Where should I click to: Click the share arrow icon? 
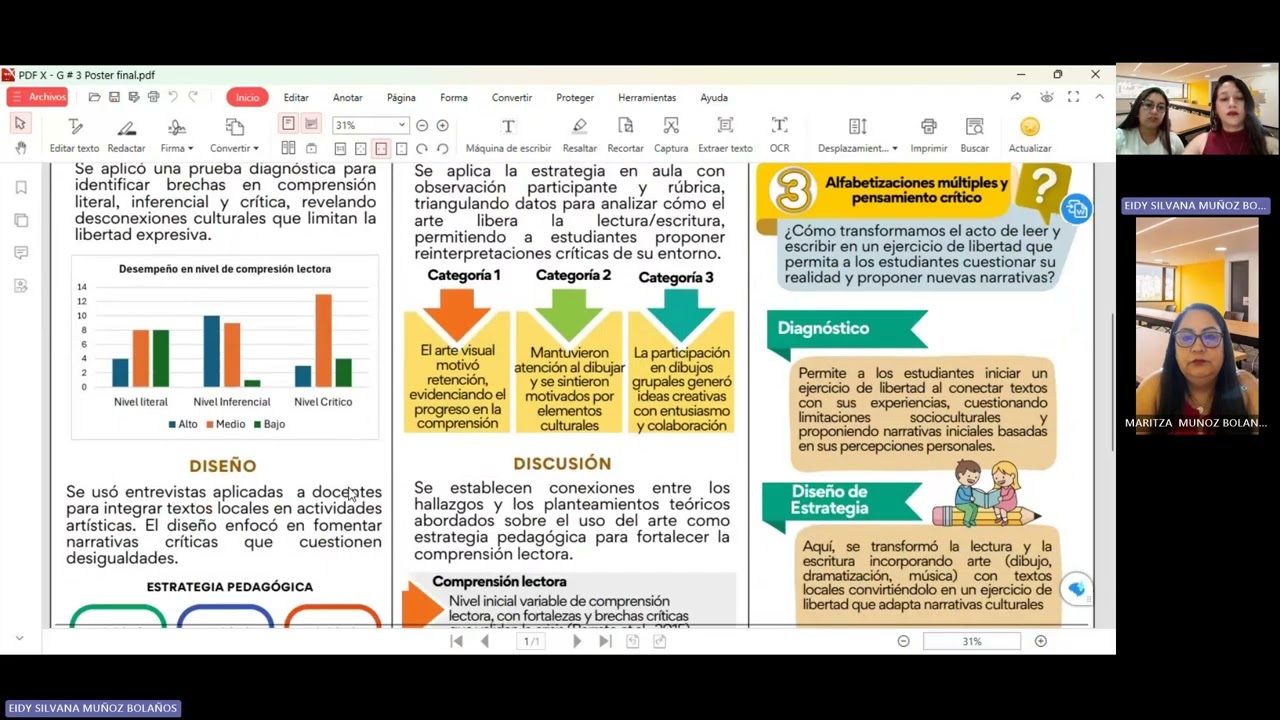coord(1016,97)
